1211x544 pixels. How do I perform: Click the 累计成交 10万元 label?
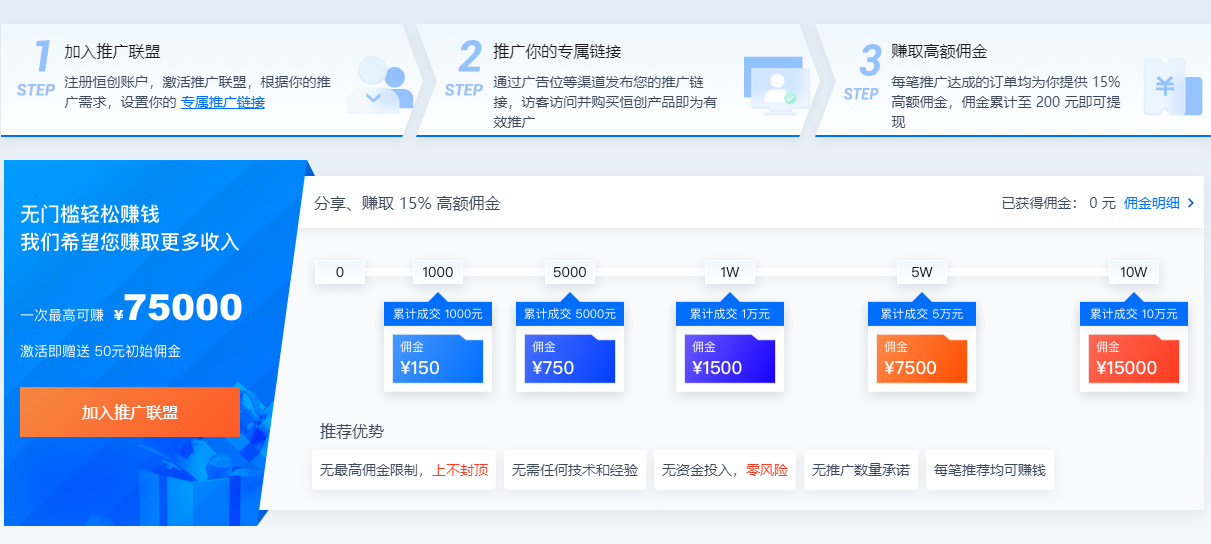point(1134,314)
